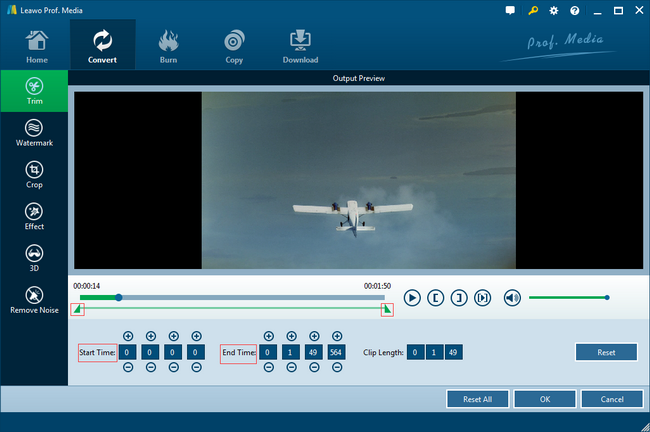Select the Trim tool in the sidebar
This screenshot has width=650, height=432.
coord(34,92)
